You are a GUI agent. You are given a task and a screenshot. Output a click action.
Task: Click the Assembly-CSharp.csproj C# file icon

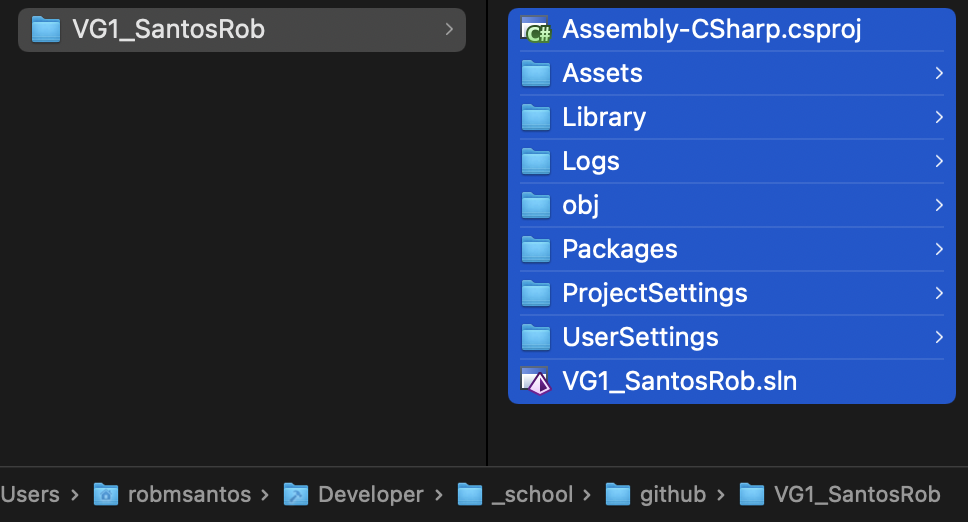(x=536, y=30)
